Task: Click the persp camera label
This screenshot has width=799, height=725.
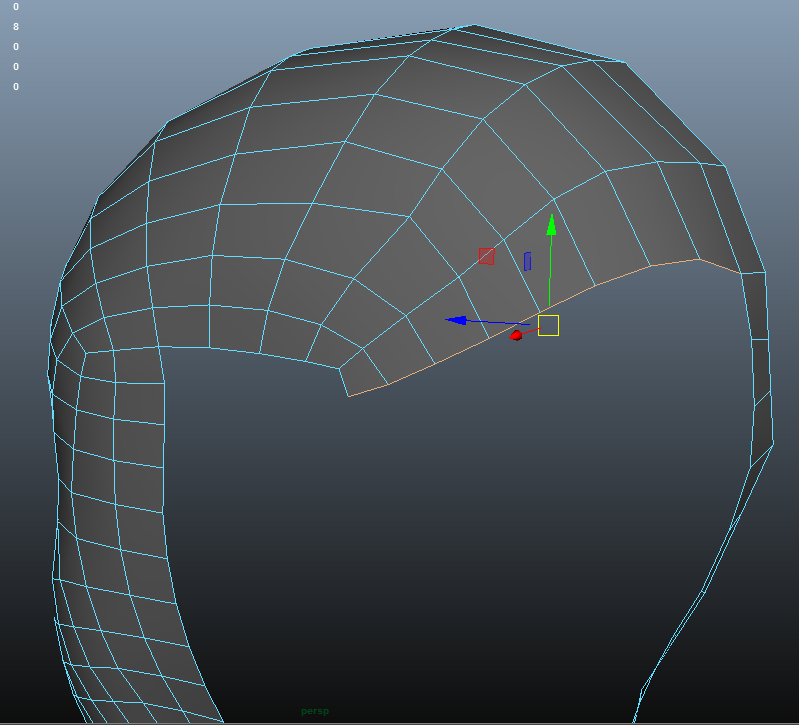Action: pyautogui.click(x=315, y=712)
